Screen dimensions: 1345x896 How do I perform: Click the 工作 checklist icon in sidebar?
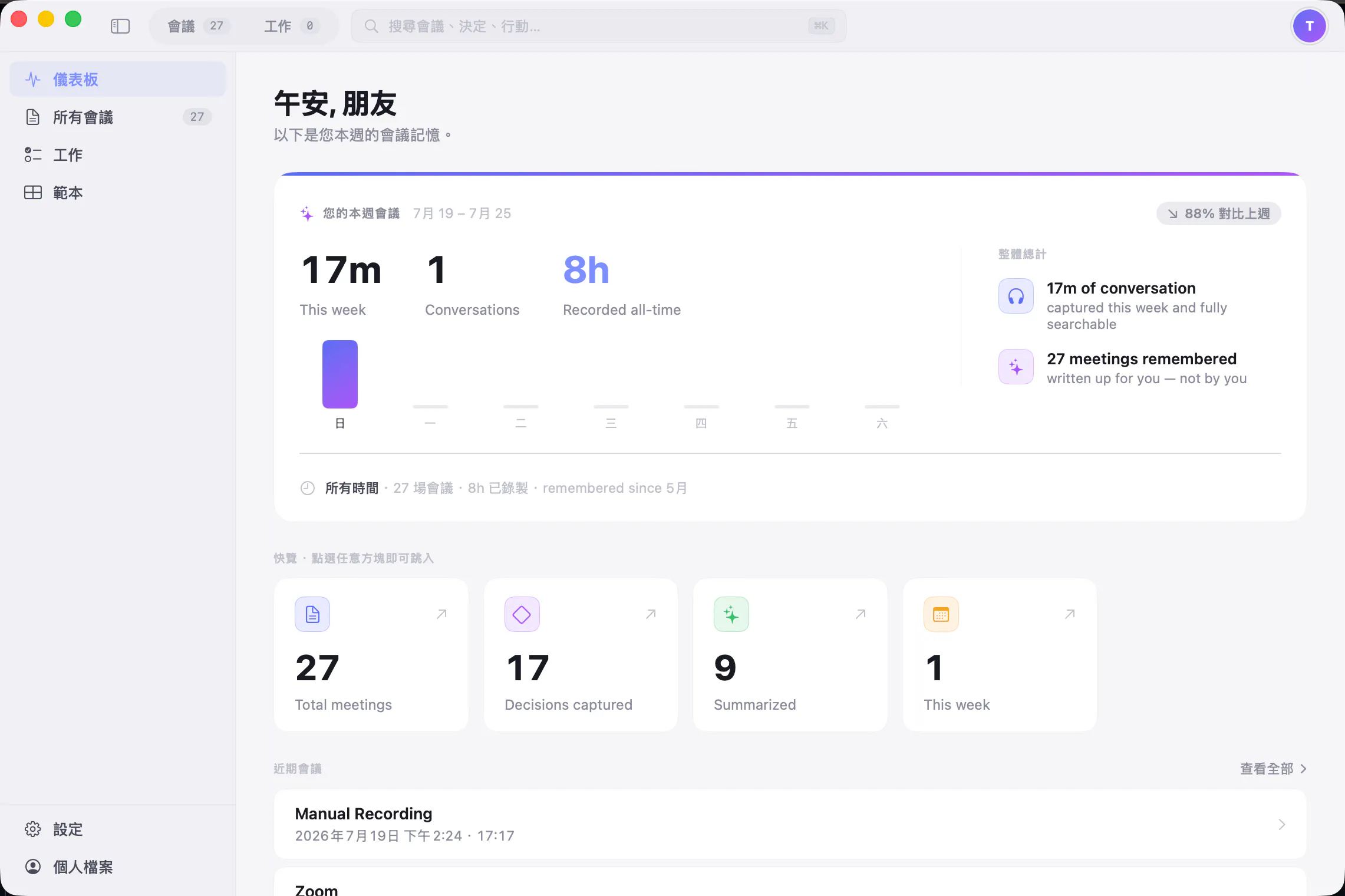pos(33,154)
